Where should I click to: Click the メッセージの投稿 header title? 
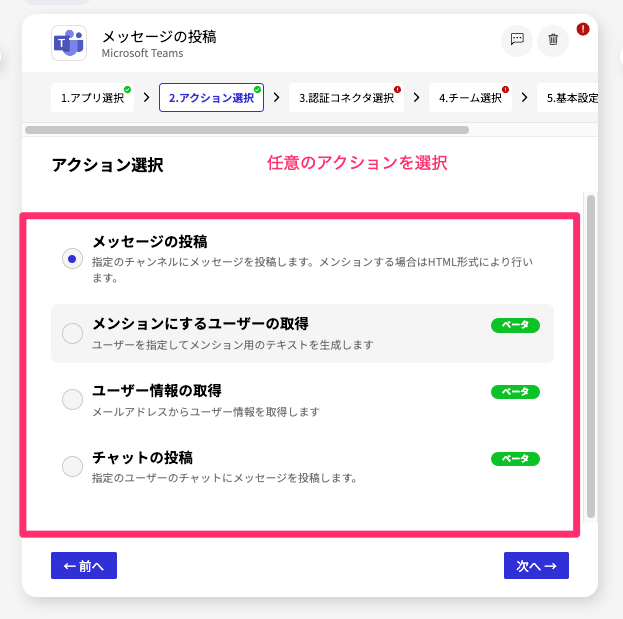pos(159,37)
